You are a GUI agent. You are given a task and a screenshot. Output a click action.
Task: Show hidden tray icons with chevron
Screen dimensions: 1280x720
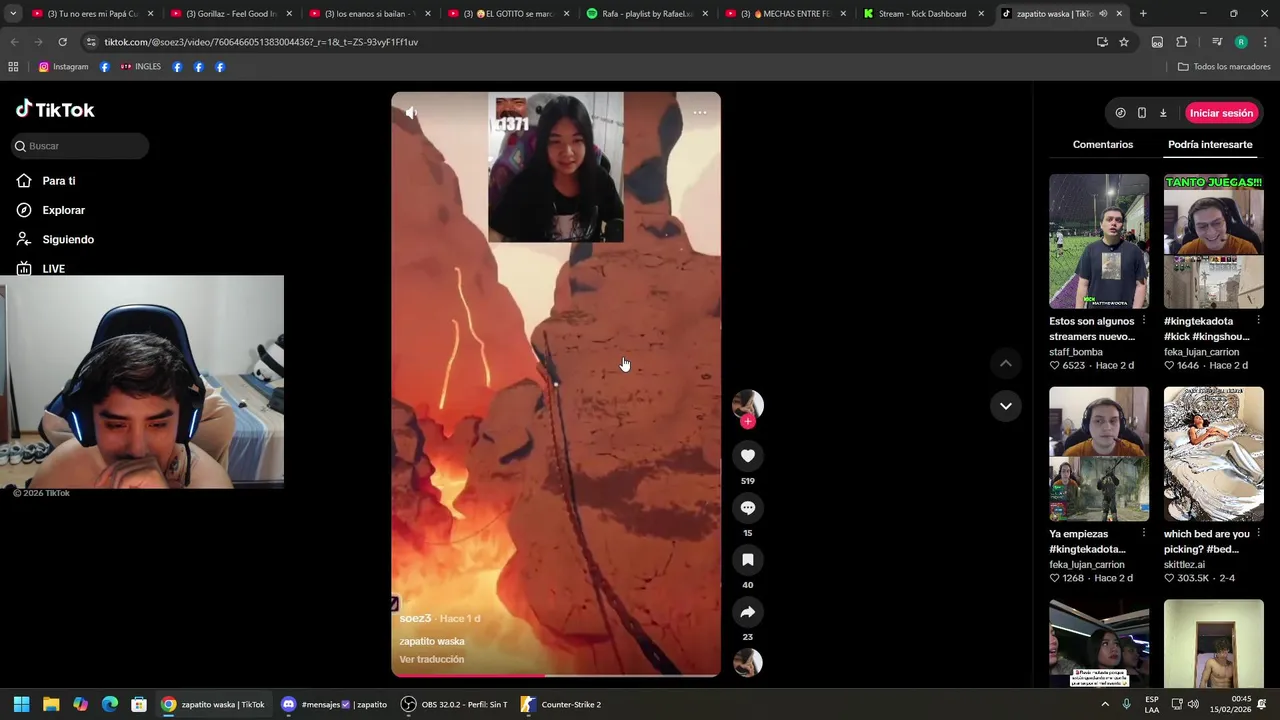(1105, 704)
